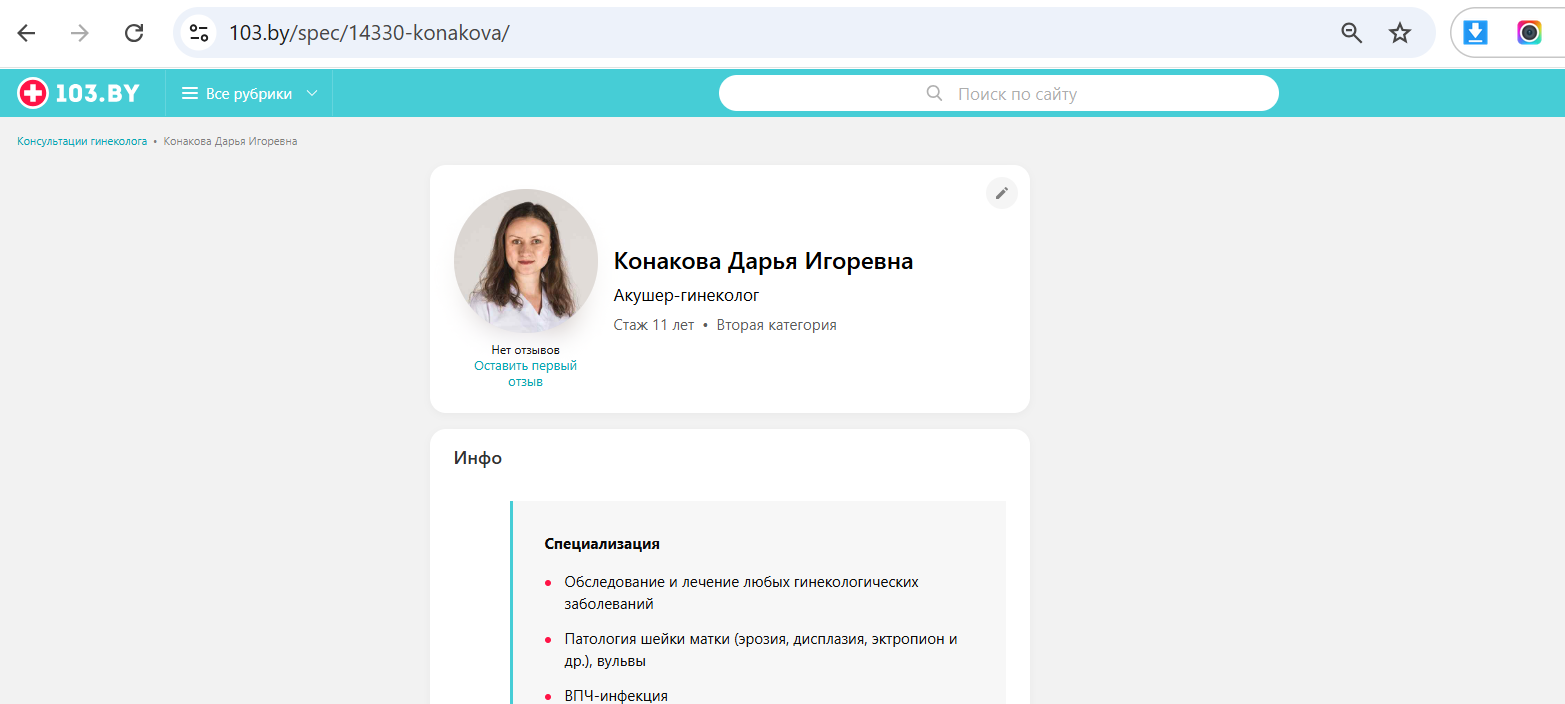Select the name Конакова Дарья Игоревна heading

763,261
